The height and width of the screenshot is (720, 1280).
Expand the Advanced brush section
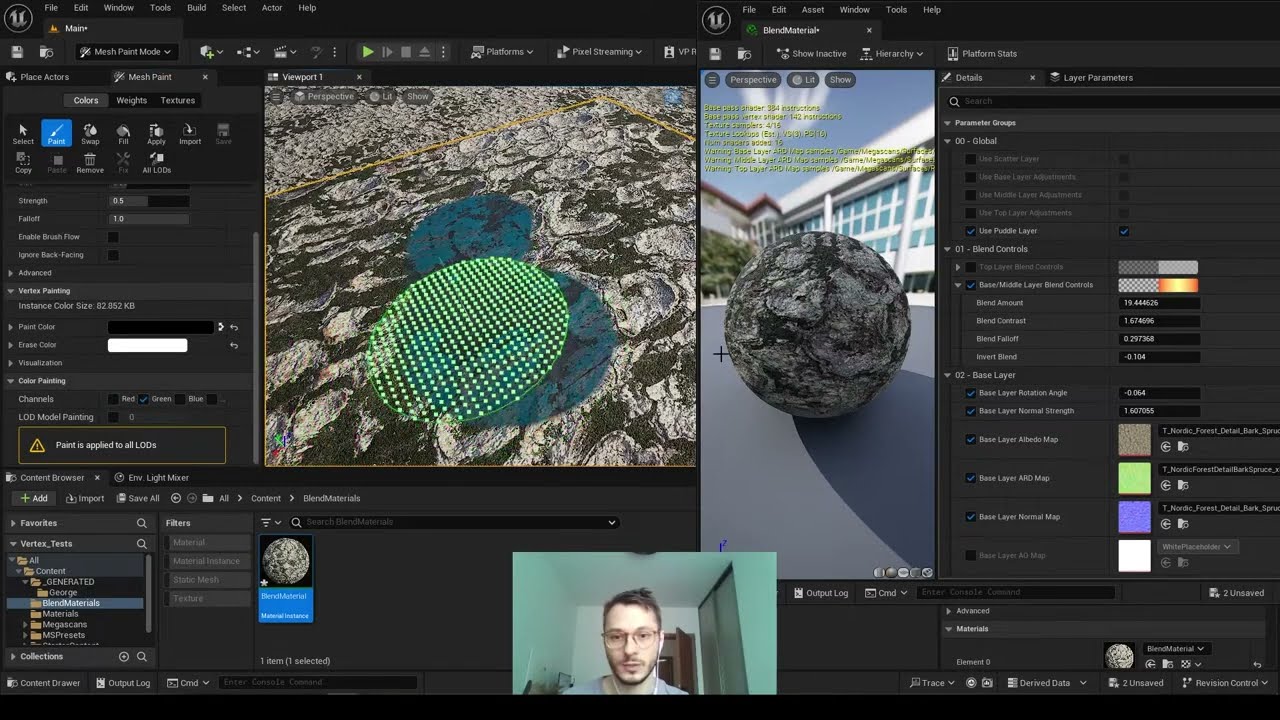coord(11,273)
